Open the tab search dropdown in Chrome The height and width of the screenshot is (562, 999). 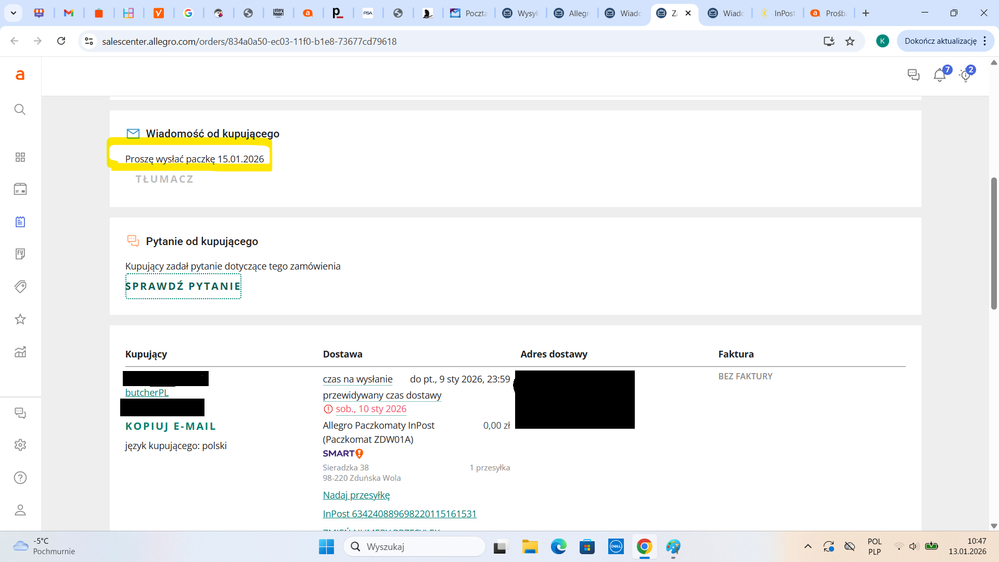click(x=13, y=13)
